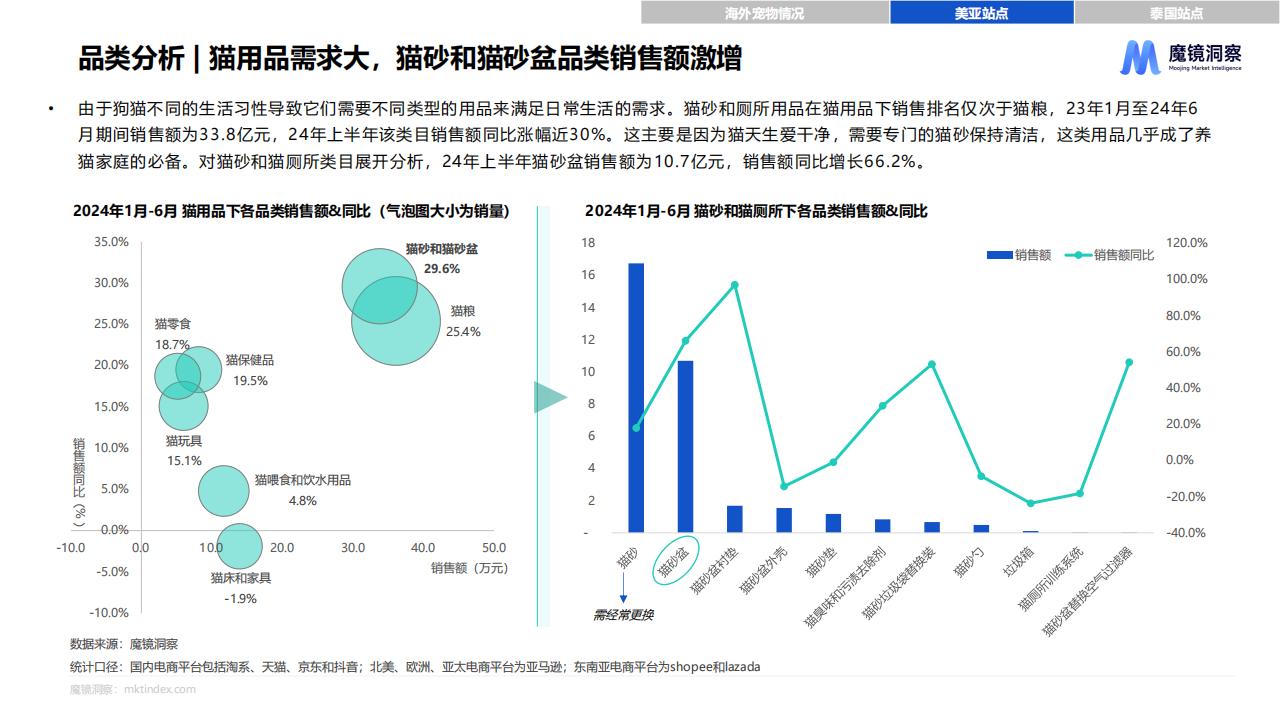Go to the 泰国站点 tab
This screenshot has height=720, width=1280.
click(1176, 13)
